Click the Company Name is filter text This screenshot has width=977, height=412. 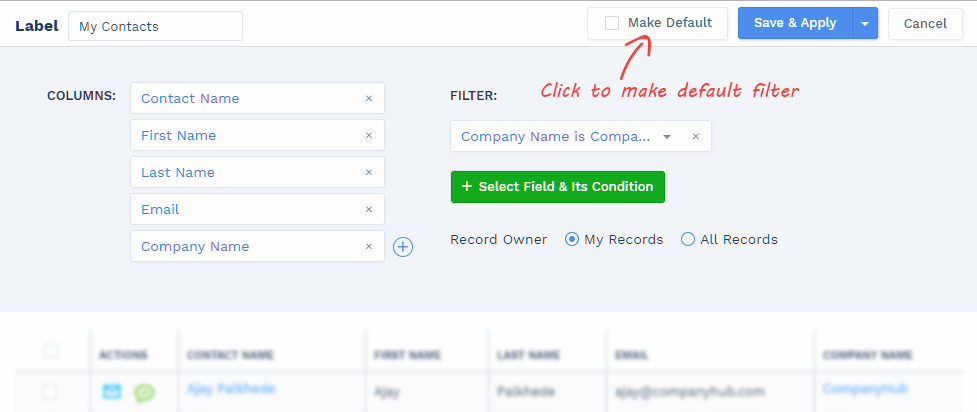tap(556, 137)
